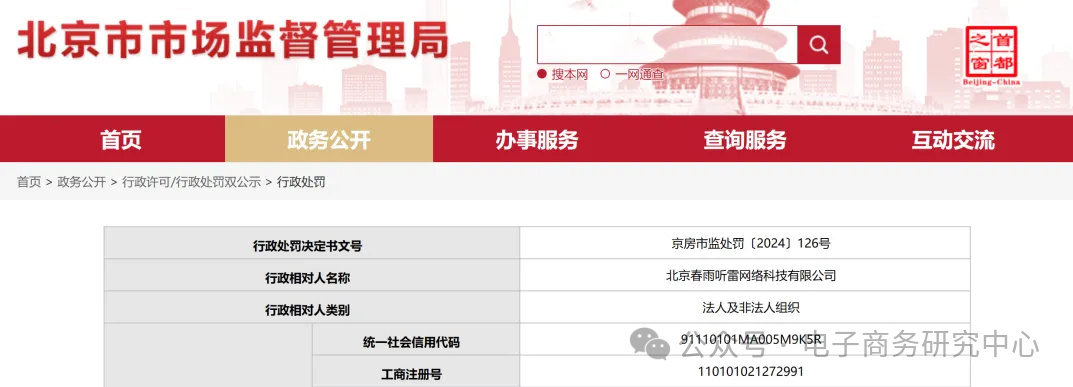Click the value 法人及非法人组织

(x=751, y=308)
